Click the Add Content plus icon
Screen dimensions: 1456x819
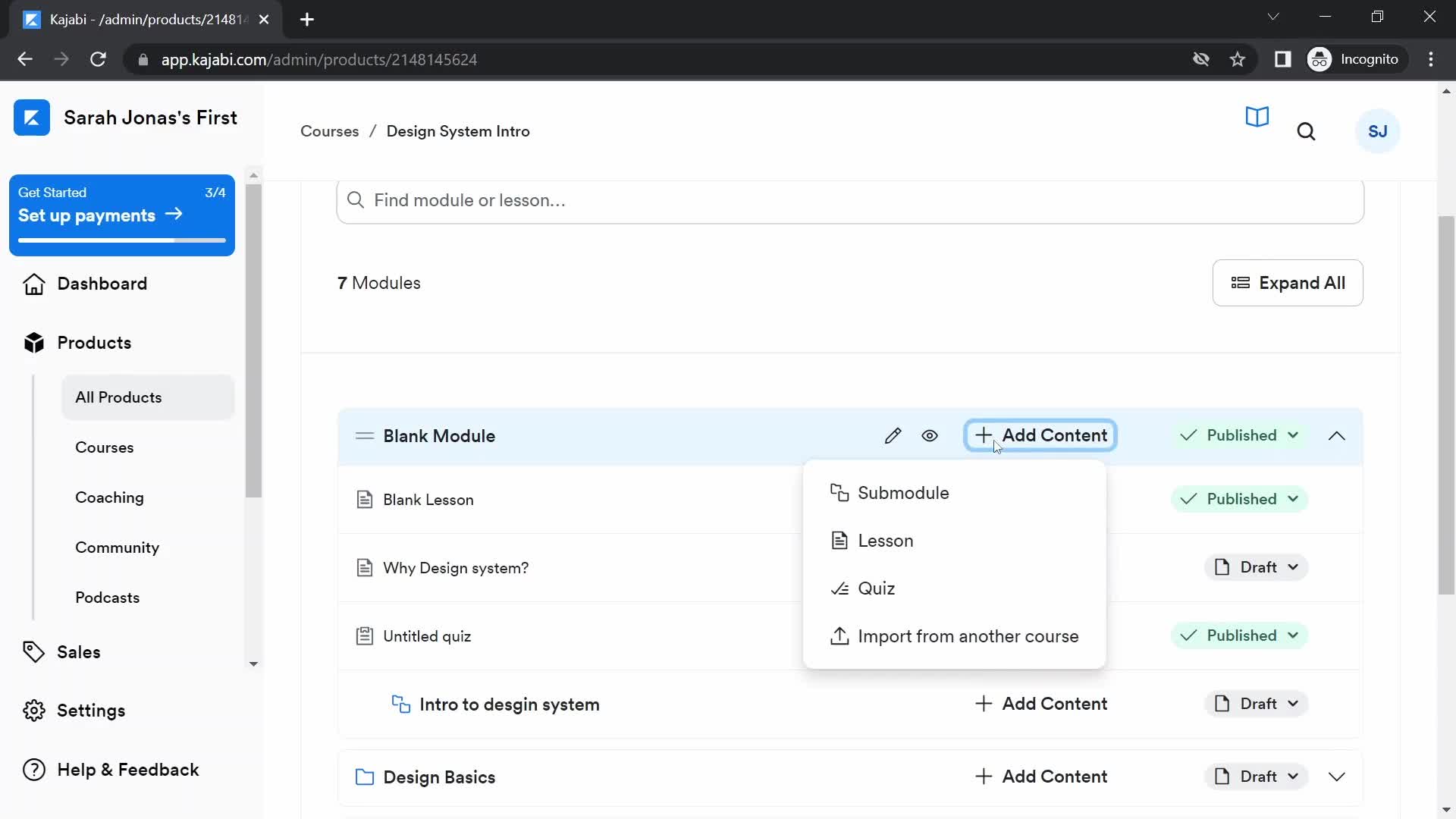pyautogui.click(x=983, y=435)
